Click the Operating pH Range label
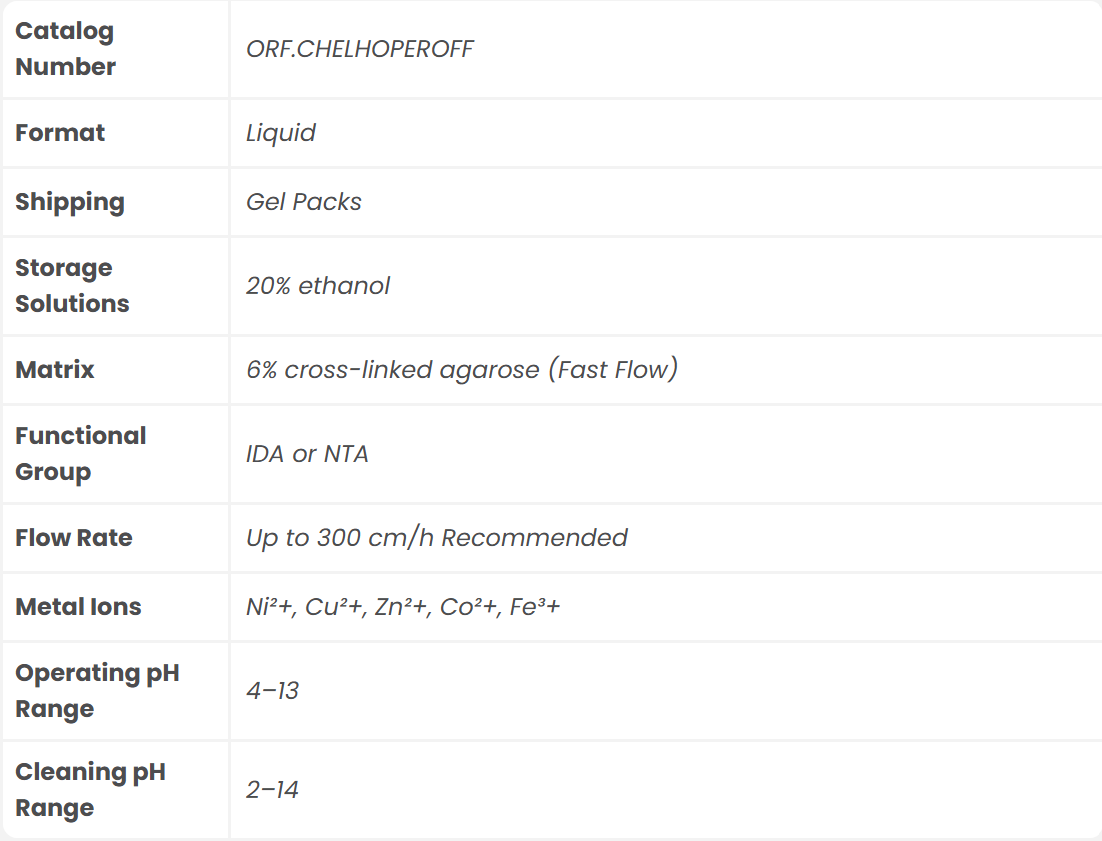Image resolution: width=1102 pixels, height=841 pixels. pyautogui.click(x=97, y=691)
